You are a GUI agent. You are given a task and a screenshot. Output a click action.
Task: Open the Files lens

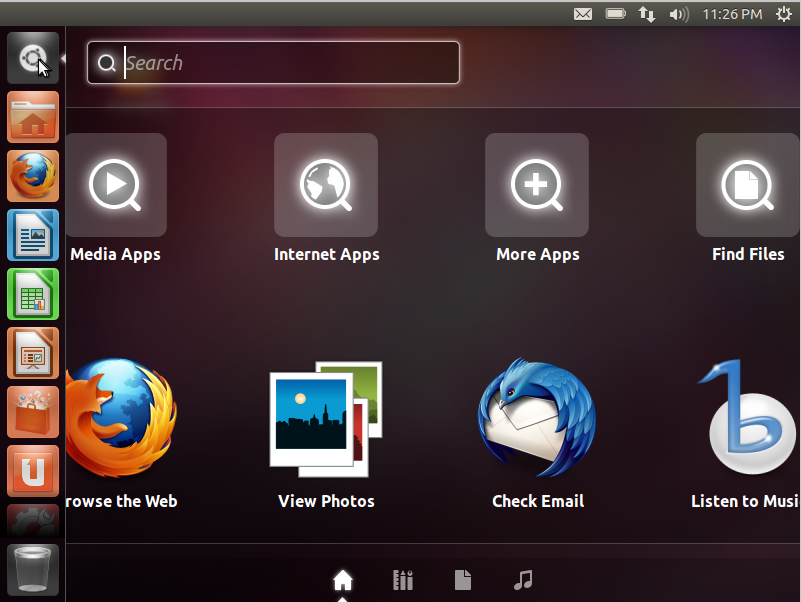463,580
